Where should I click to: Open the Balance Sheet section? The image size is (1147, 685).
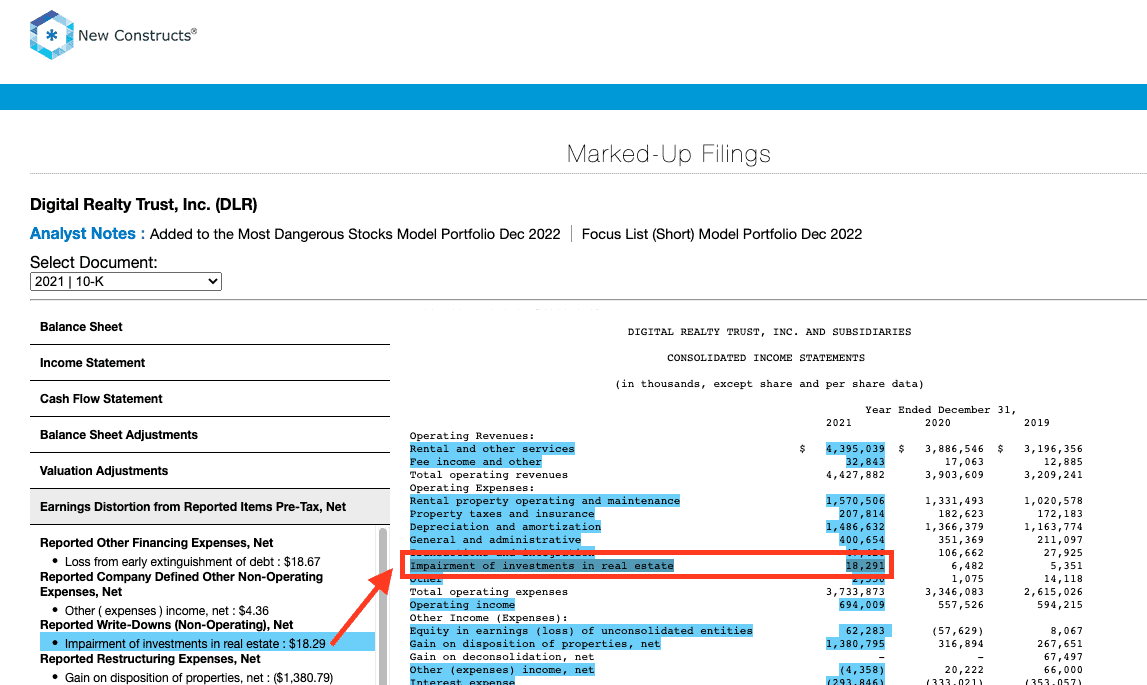pos(210,327)
